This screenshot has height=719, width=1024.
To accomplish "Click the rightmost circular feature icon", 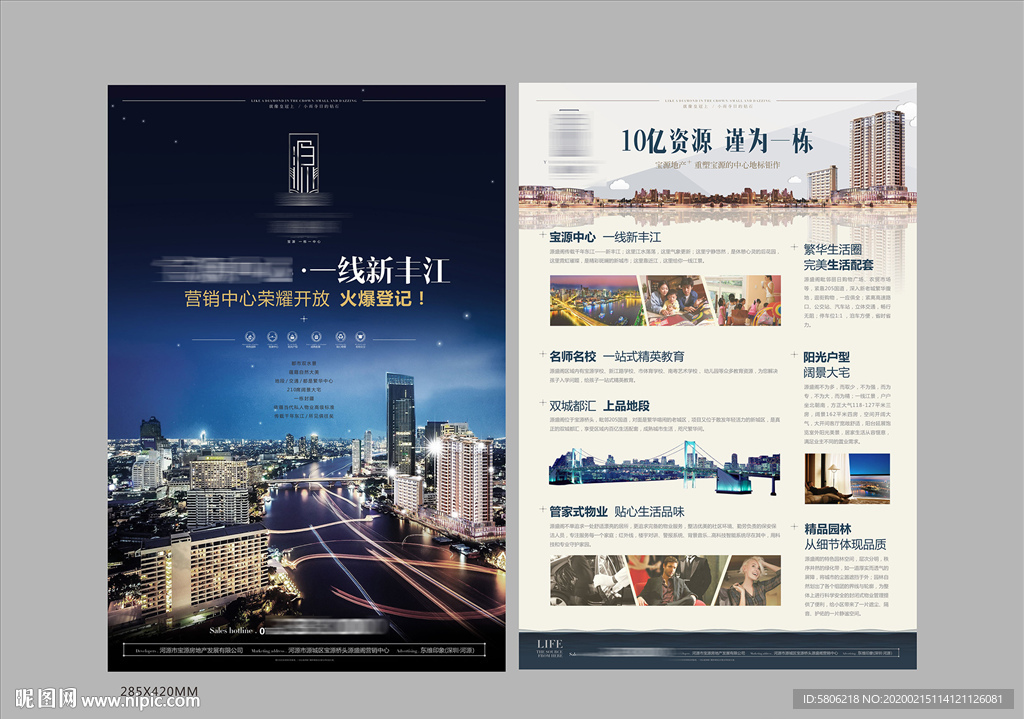I will coord(360,337).
